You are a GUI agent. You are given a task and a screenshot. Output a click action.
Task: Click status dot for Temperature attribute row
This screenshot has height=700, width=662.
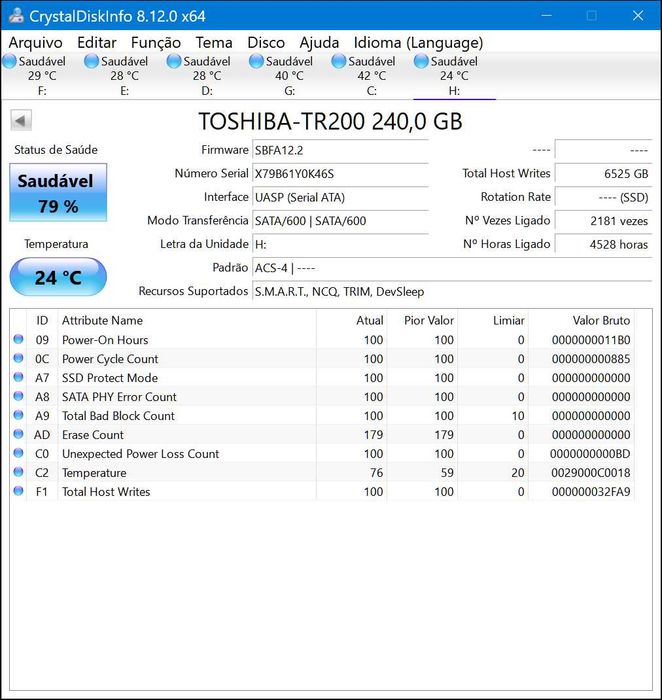click(x=18, y=472)
